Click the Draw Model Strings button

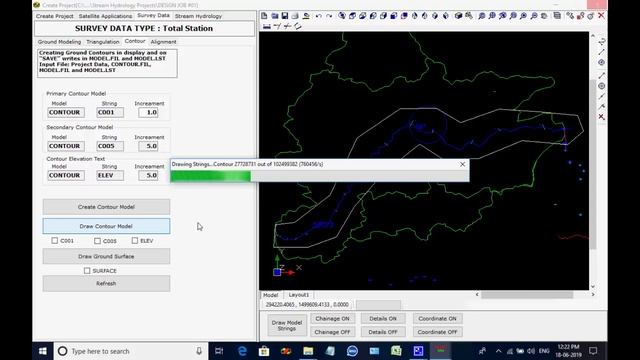287,325
